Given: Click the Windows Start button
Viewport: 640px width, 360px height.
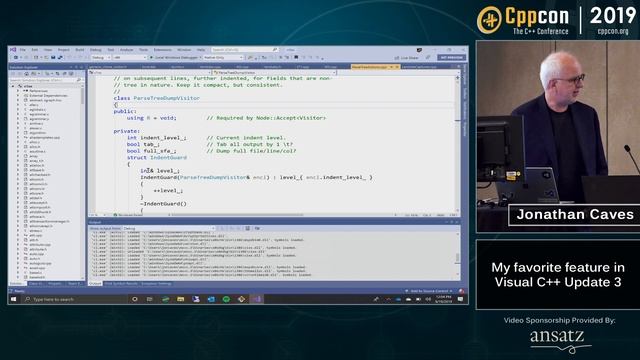Looking at the screenshot, I should [13, 299].
